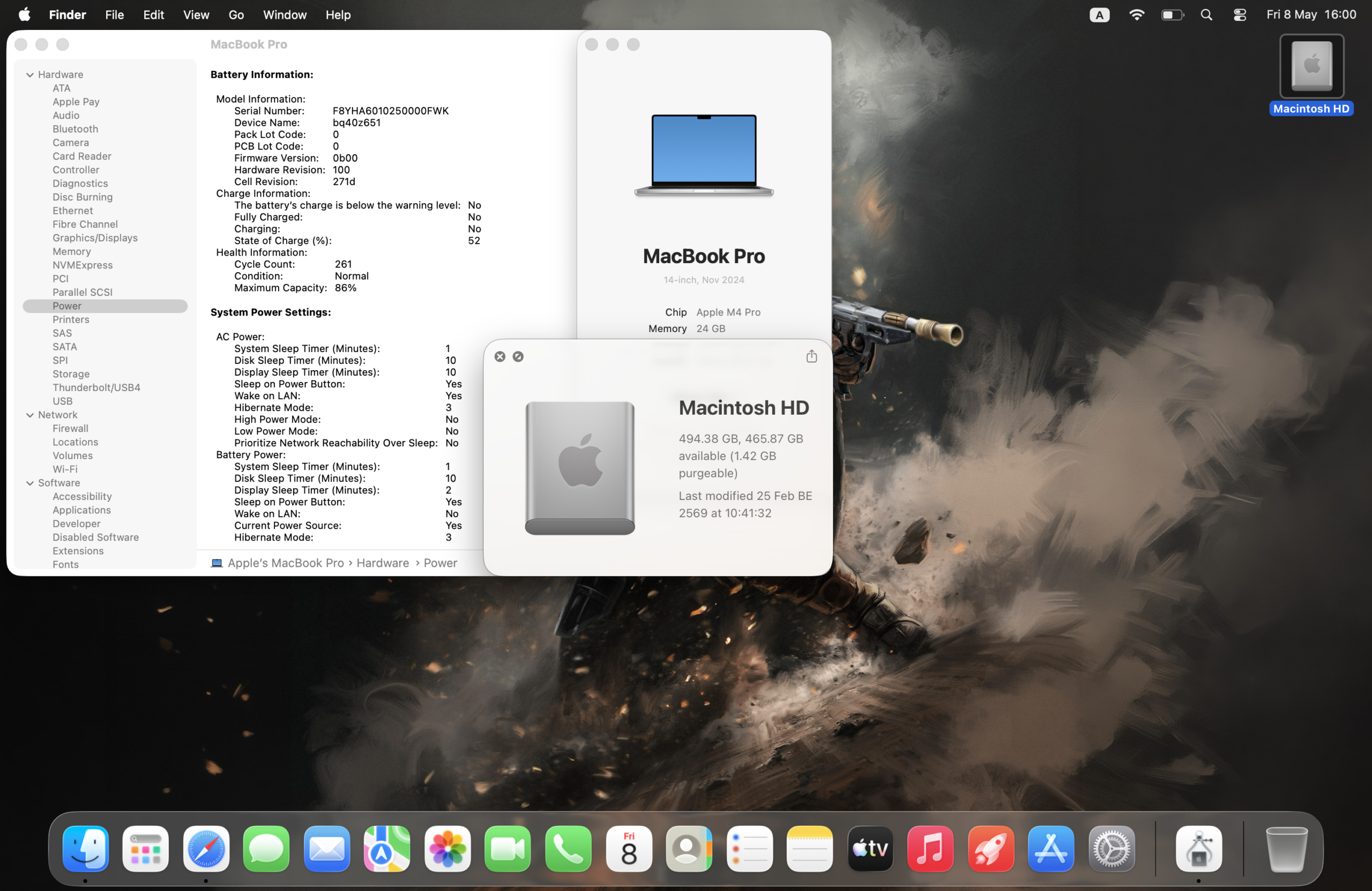Select Accessibility under Software
This screenshot has height=891, width=1372.
[82, 496]
